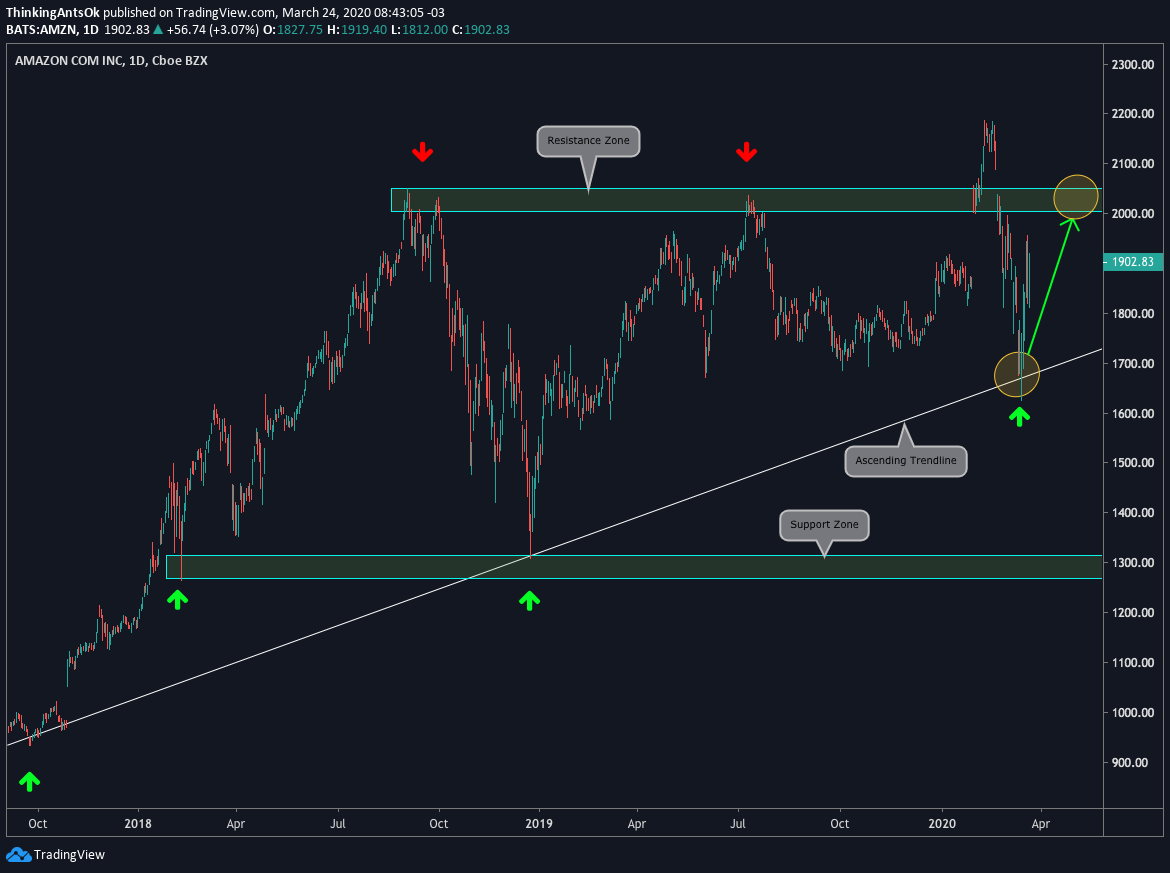Viewport: 1170px width, 873px height.
Task: Click the low price L:1812.00
Action: point(419,30)
